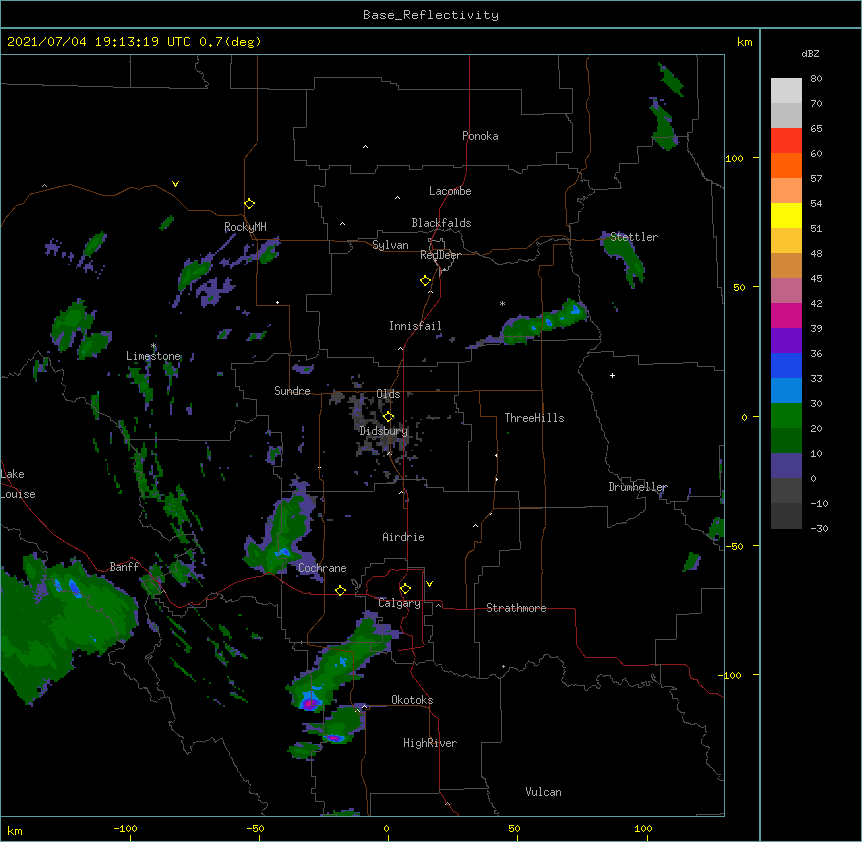Click the light gray 70-80 dBZ swatch
The image size is (862, 842).
pyautogui.click(x=786, y=91)
